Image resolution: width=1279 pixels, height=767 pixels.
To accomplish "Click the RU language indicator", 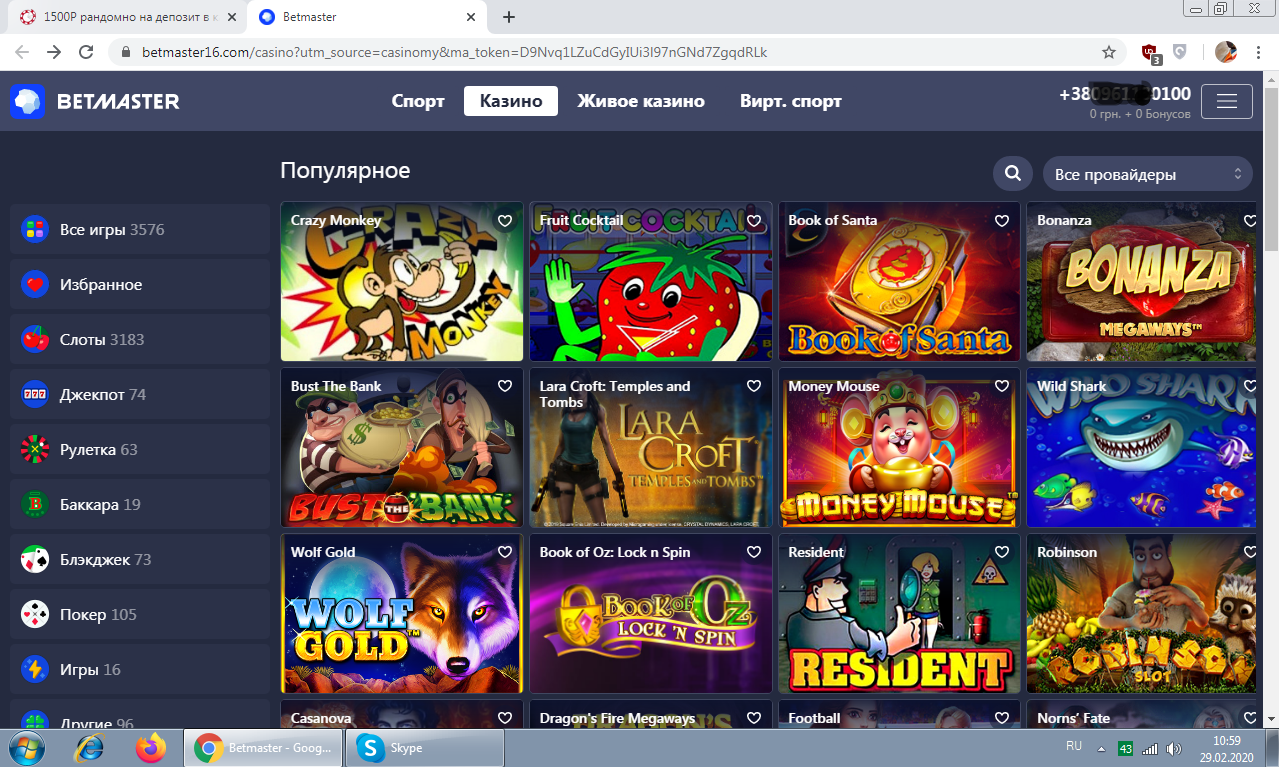I will [1074, 746].
